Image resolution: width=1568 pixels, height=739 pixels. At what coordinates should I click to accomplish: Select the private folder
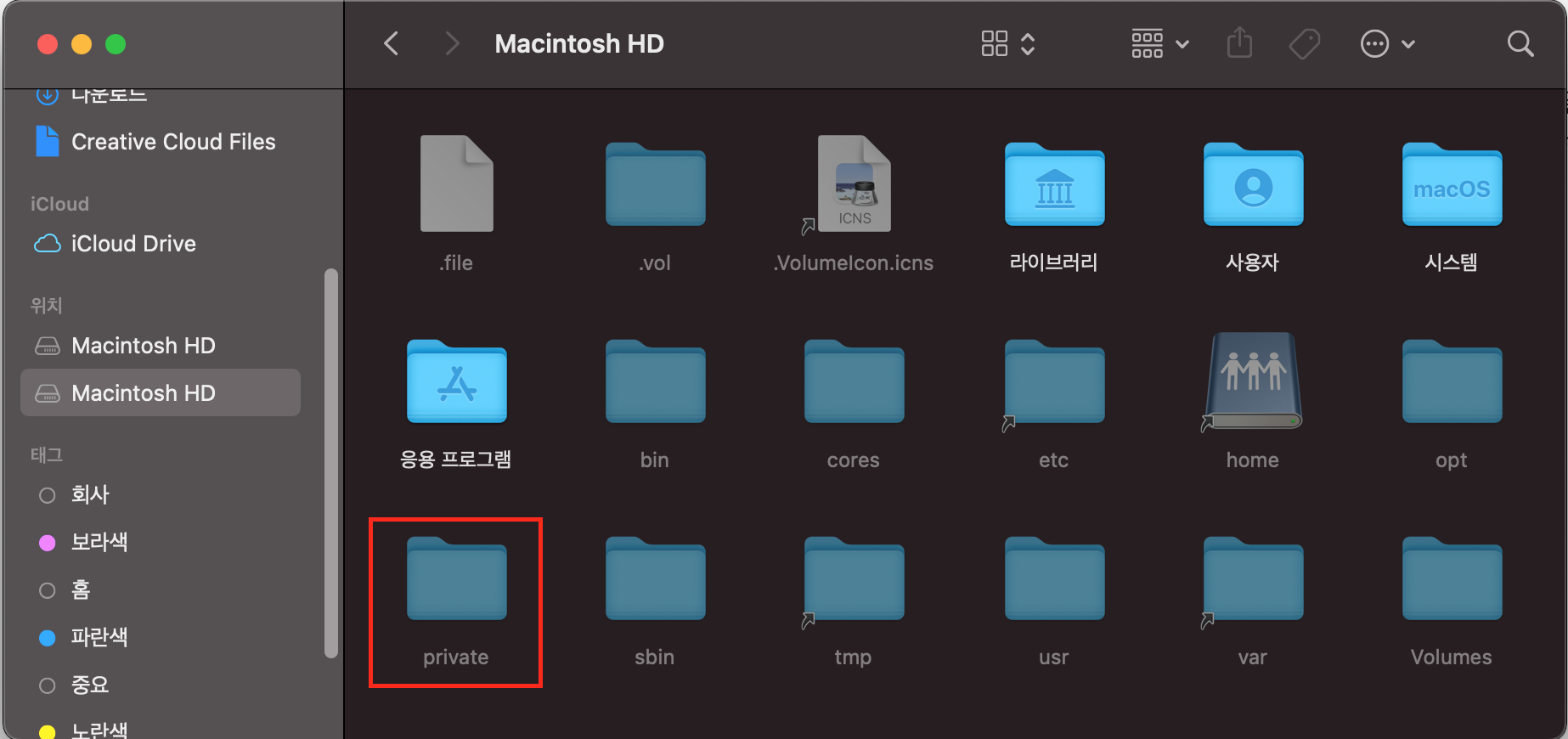point(456,578)
